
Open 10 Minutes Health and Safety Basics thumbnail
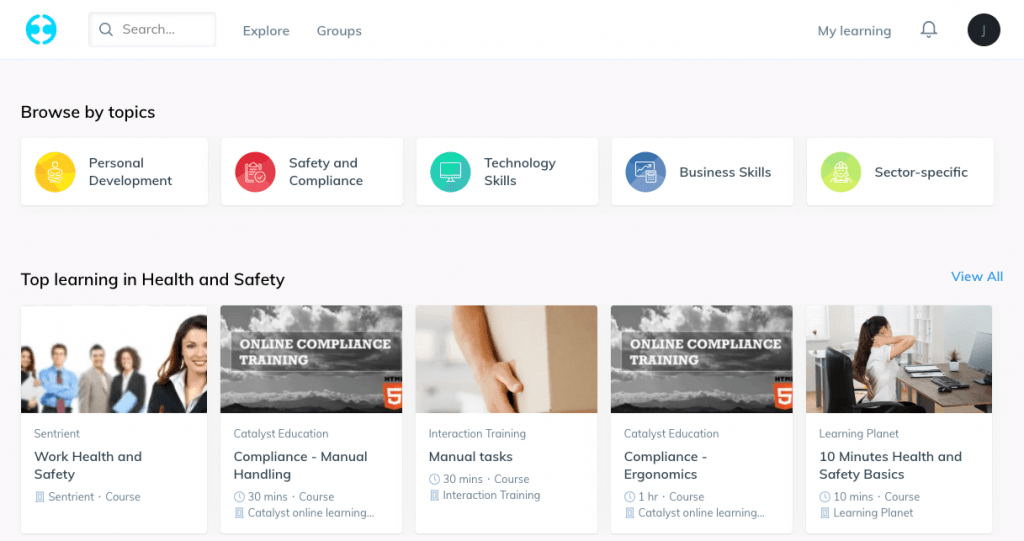pyautogui.click(x=899, y=359)
